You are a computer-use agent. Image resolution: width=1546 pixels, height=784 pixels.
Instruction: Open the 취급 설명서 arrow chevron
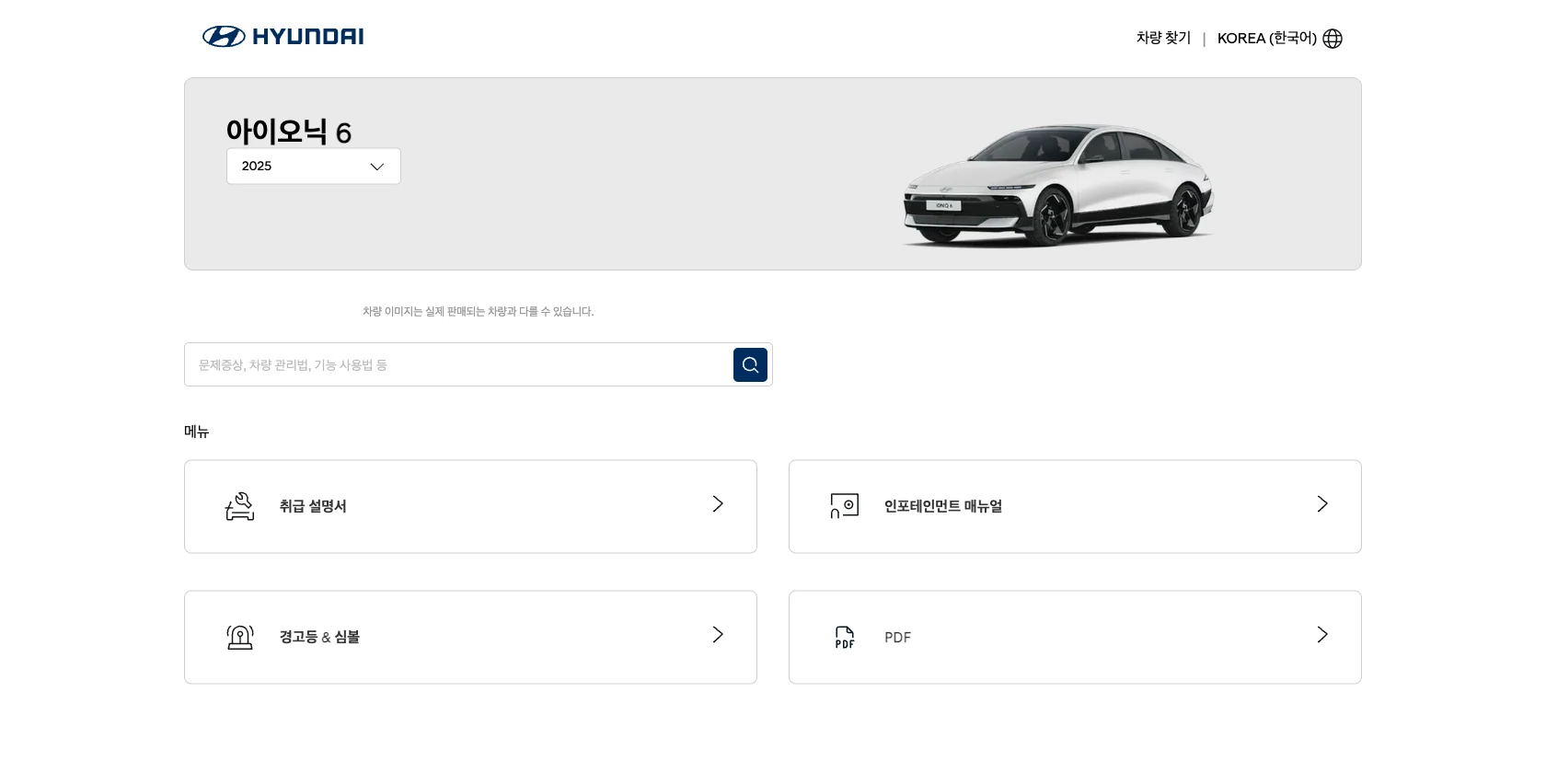(x=718, y=504)
